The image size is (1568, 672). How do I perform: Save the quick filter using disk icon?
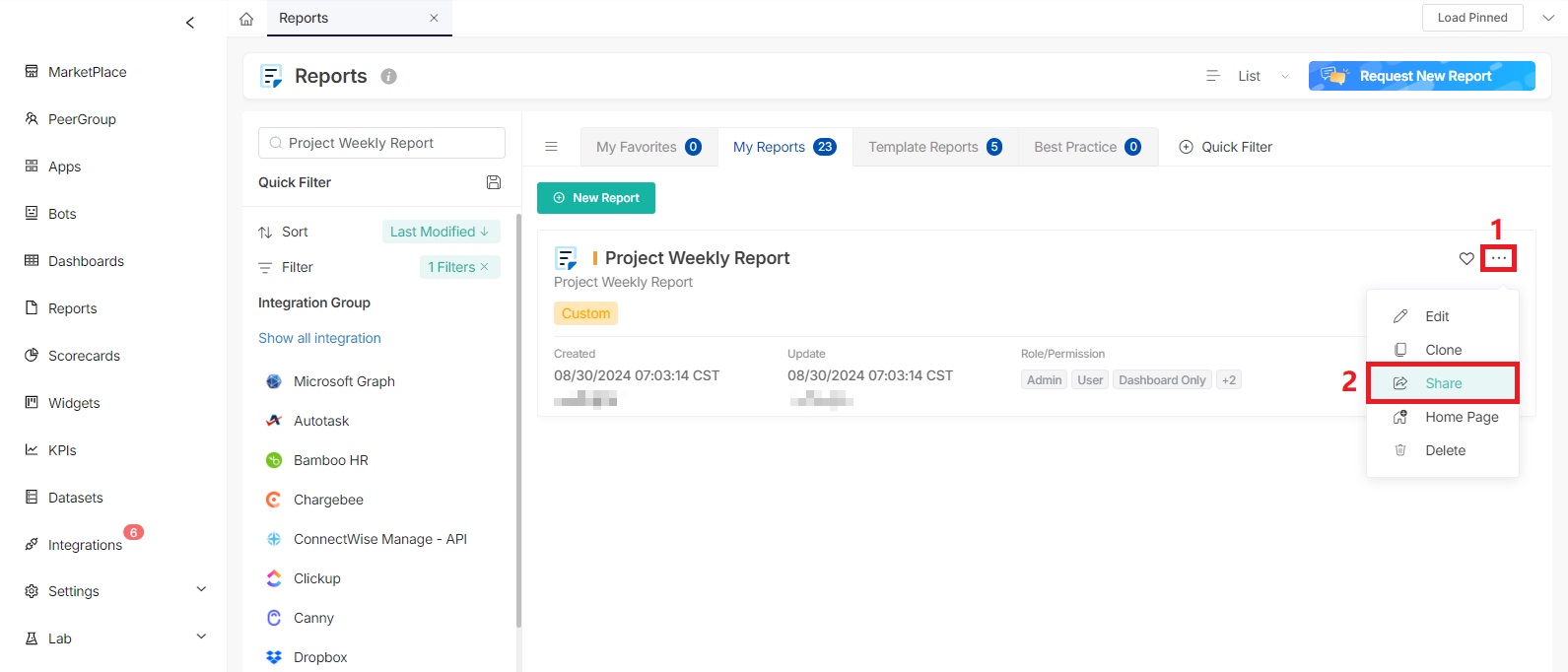click(x=494, y=182)
